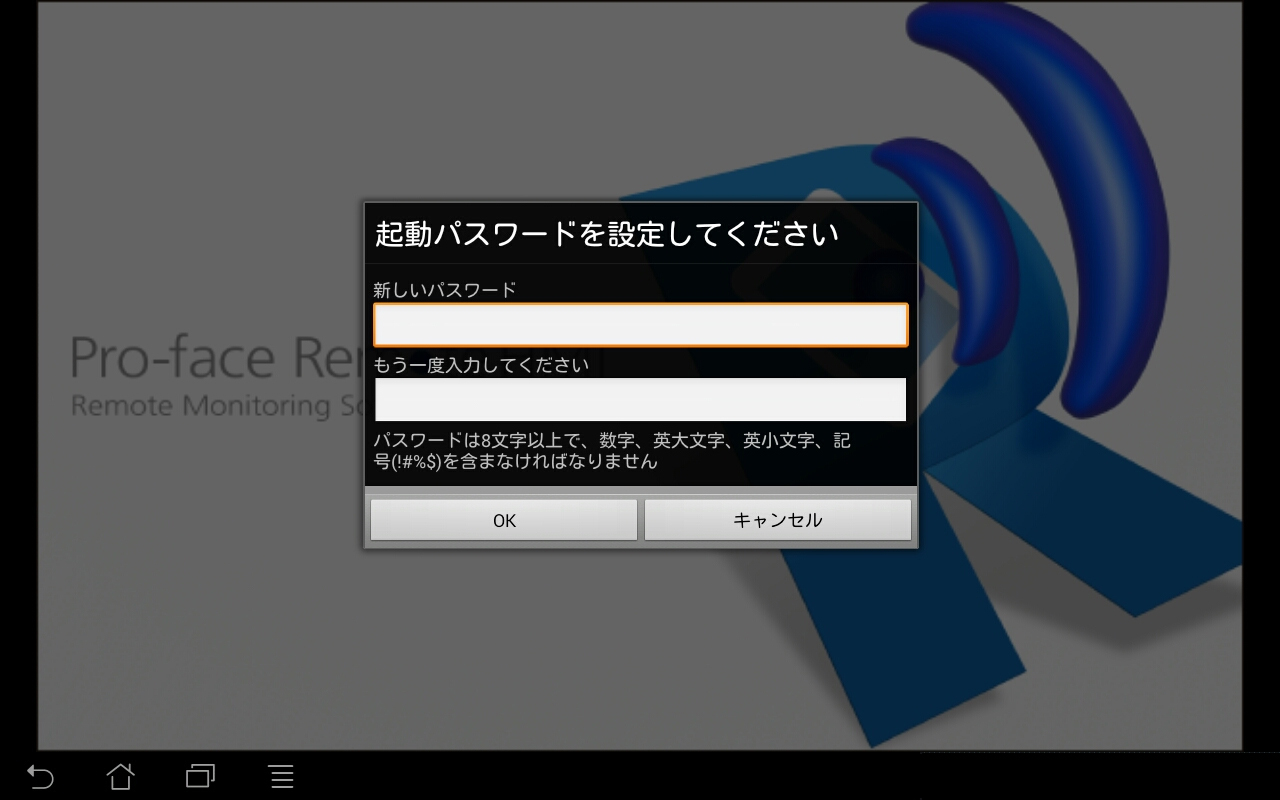Select the もう一度入力してください confirmation field

pyautogui.click(x=640, y=399)
